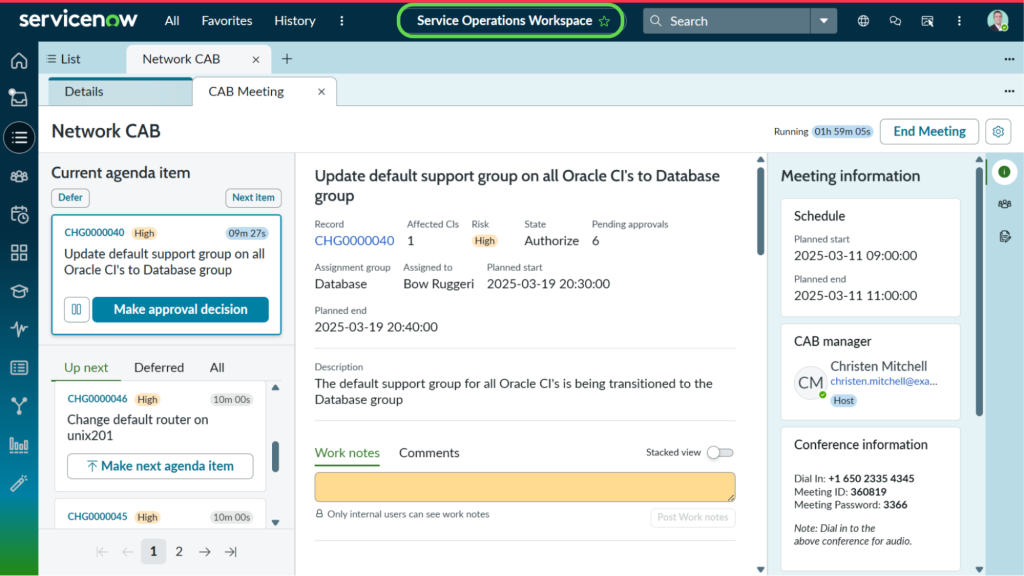Click the header icon left of kebab menu

pos(927,21)
